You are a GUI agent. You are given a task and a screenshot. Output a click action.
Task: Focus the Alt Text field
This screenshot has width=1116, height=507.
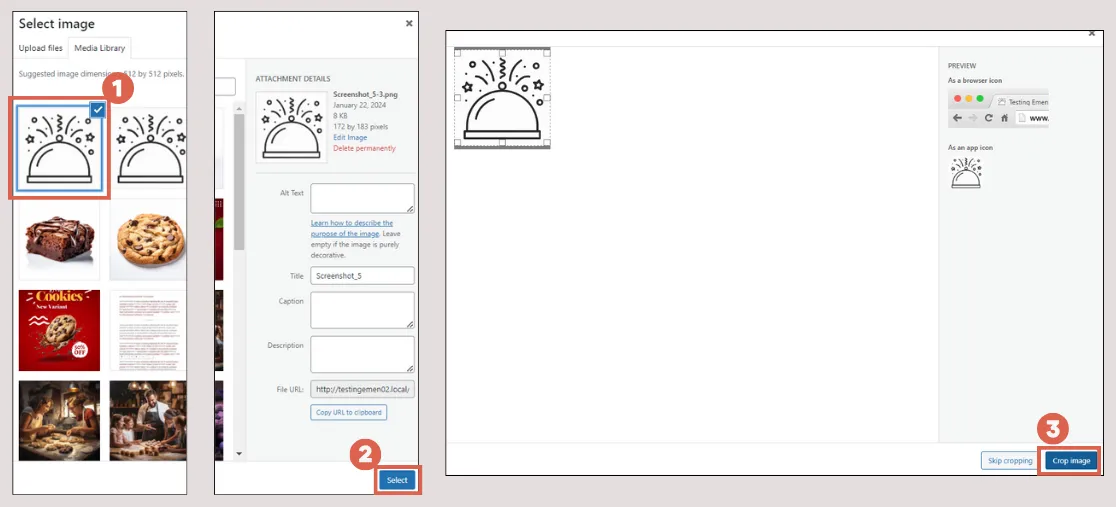[x=362, y=198]
